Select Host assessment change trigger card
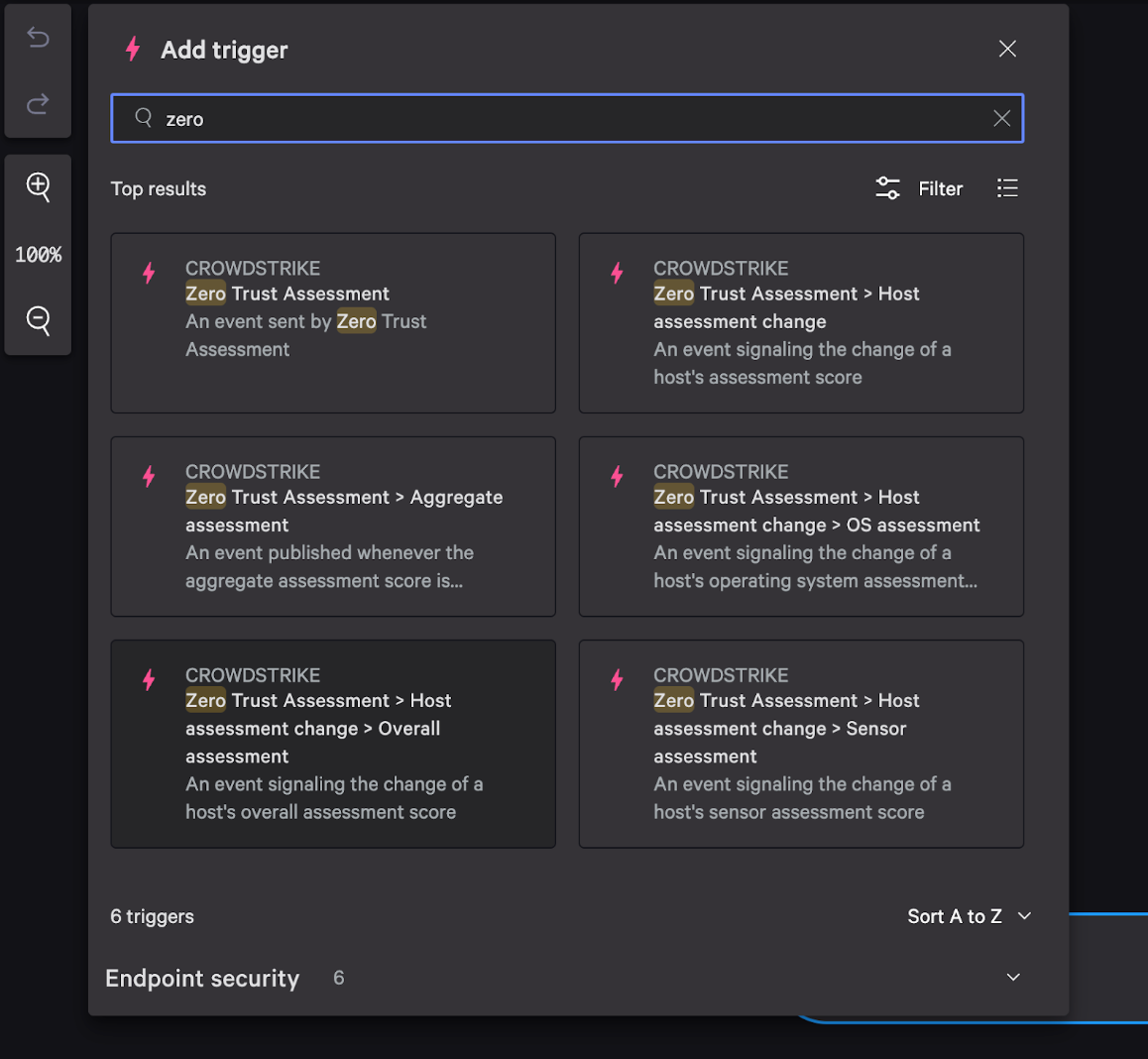This screenshot has width=1148, height=1059. coord(801,322)
